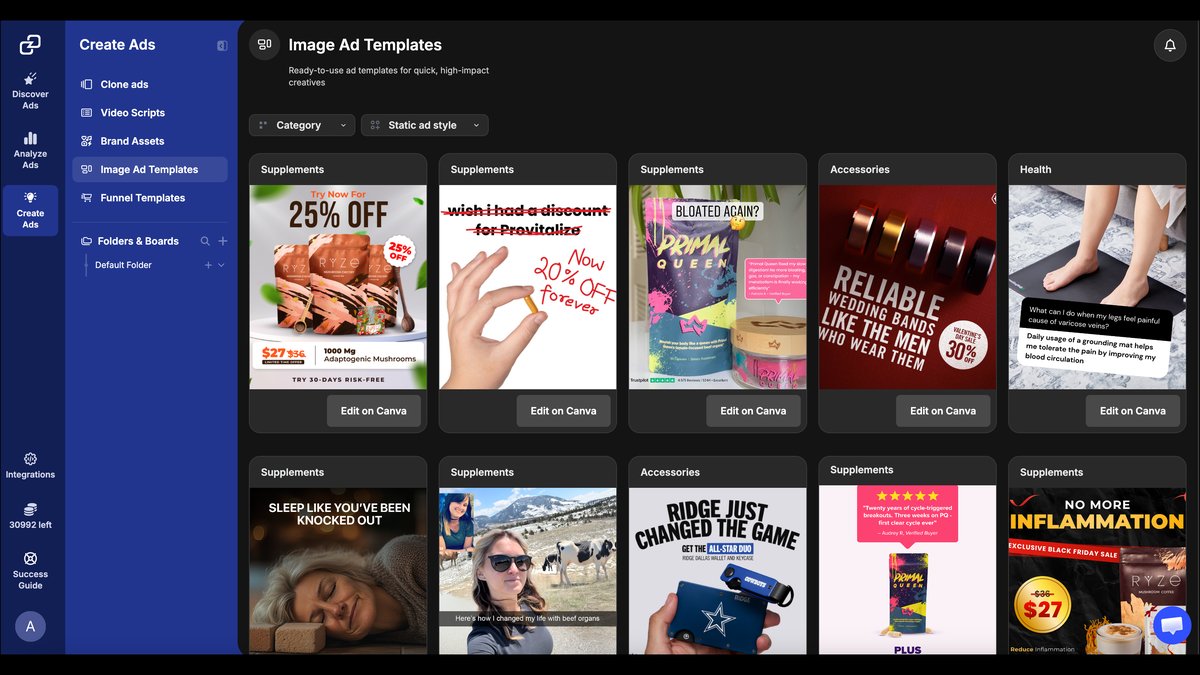Edit Primal Queen Bloated template on Canva

point(754,411)
